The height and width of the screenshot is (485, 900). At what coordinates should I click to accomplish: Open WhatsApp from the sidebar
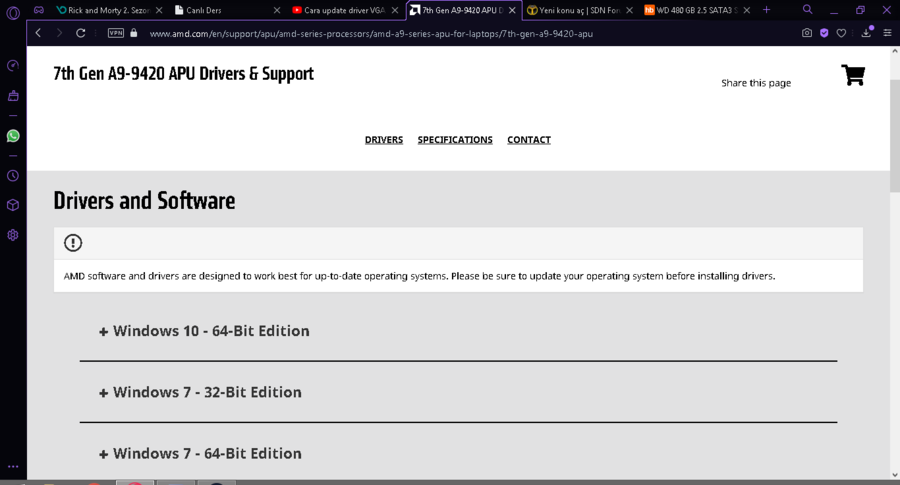click(x=13, y=136)
